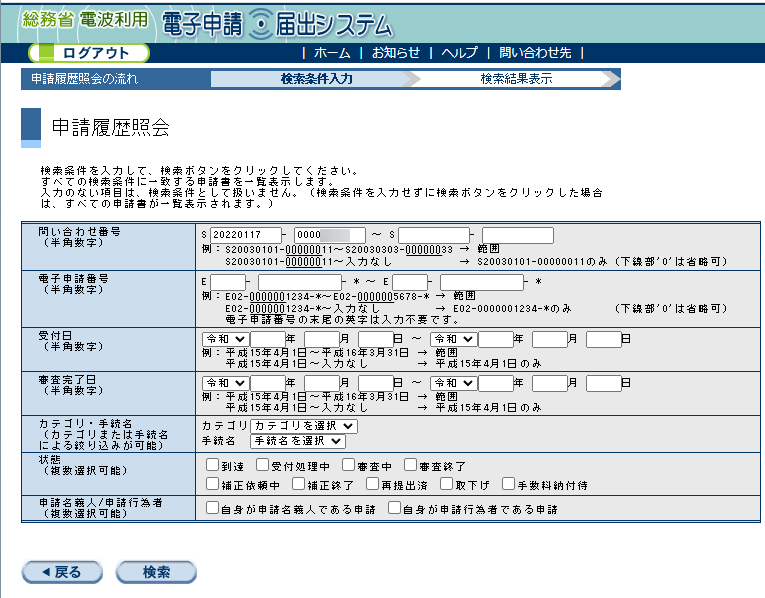The image size is (765, 598).
Task: Click the first 電子申請番号 E input field
Action: click(227, 282)
